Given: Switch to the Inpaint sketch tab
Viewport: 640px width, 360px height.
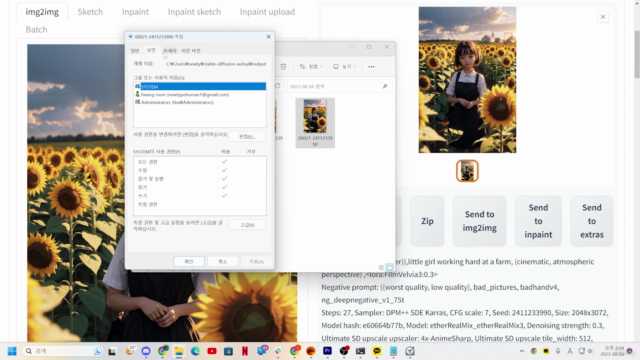Looking at the screenshot, I should (x=194, y=12).
